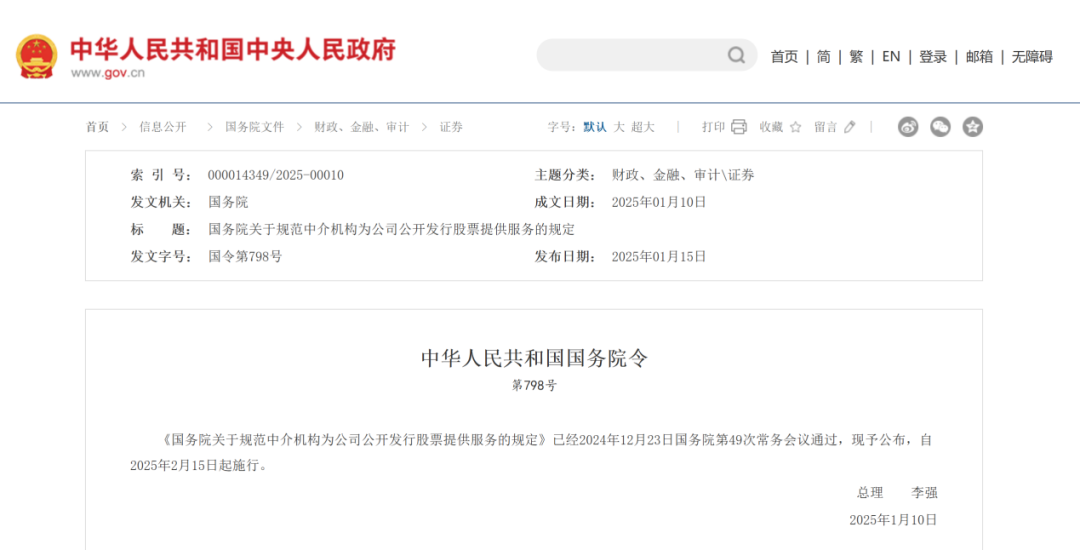Click the 2025年2月15日起施行 line
The image size is (1080, 550).
[x=198, y=466]
